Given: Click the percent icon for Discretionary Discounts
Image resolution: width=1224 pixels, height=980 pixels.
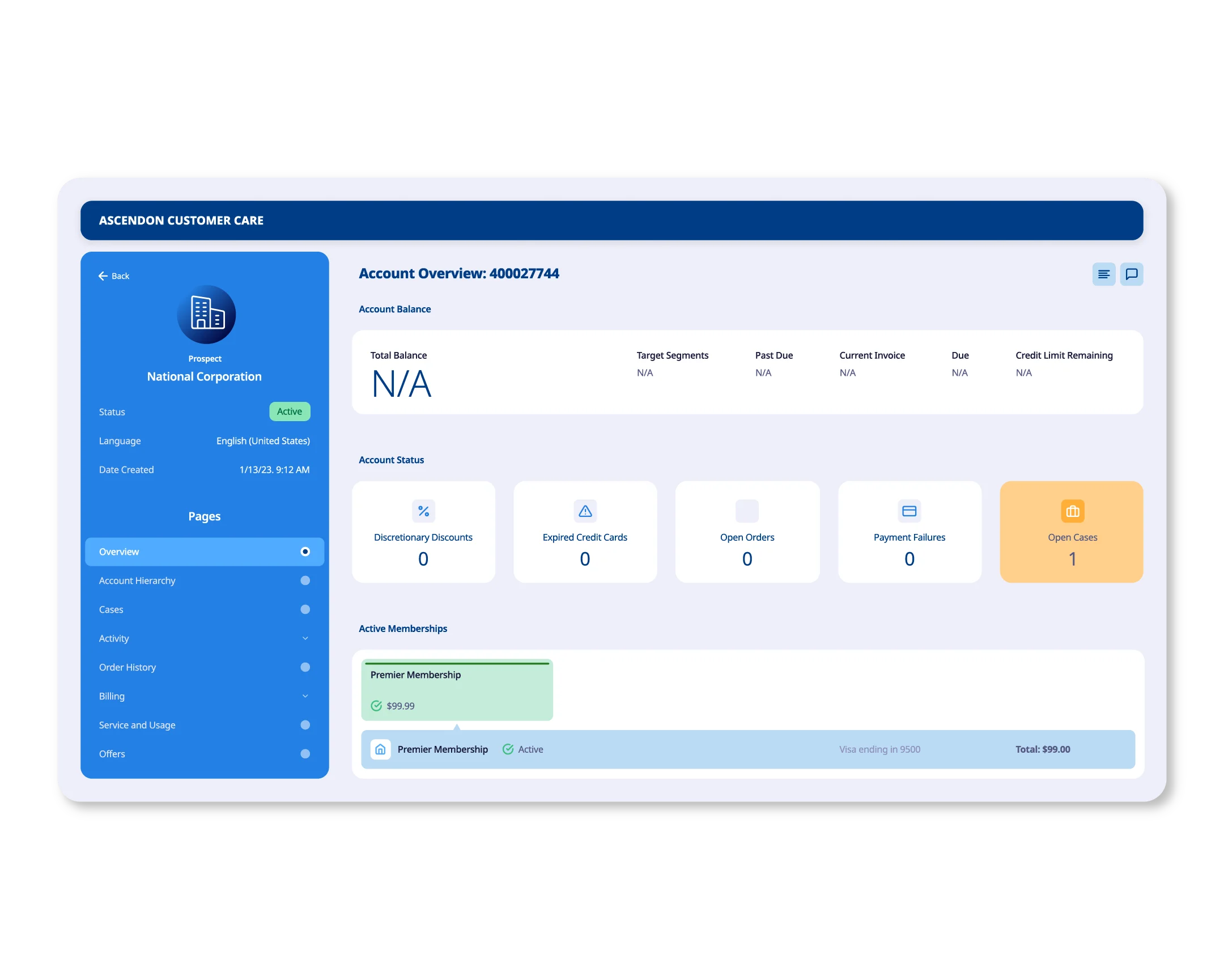Looking at the screenshot, I should (x=423, y=511).
